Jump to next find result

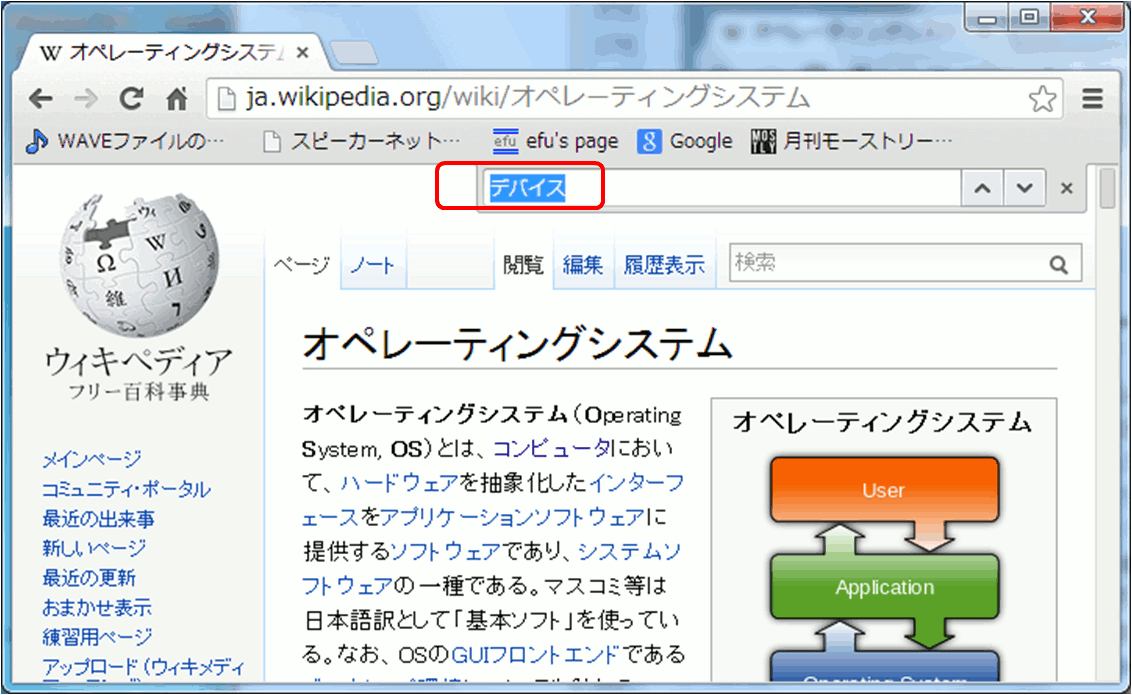(x=1023, y=188)
